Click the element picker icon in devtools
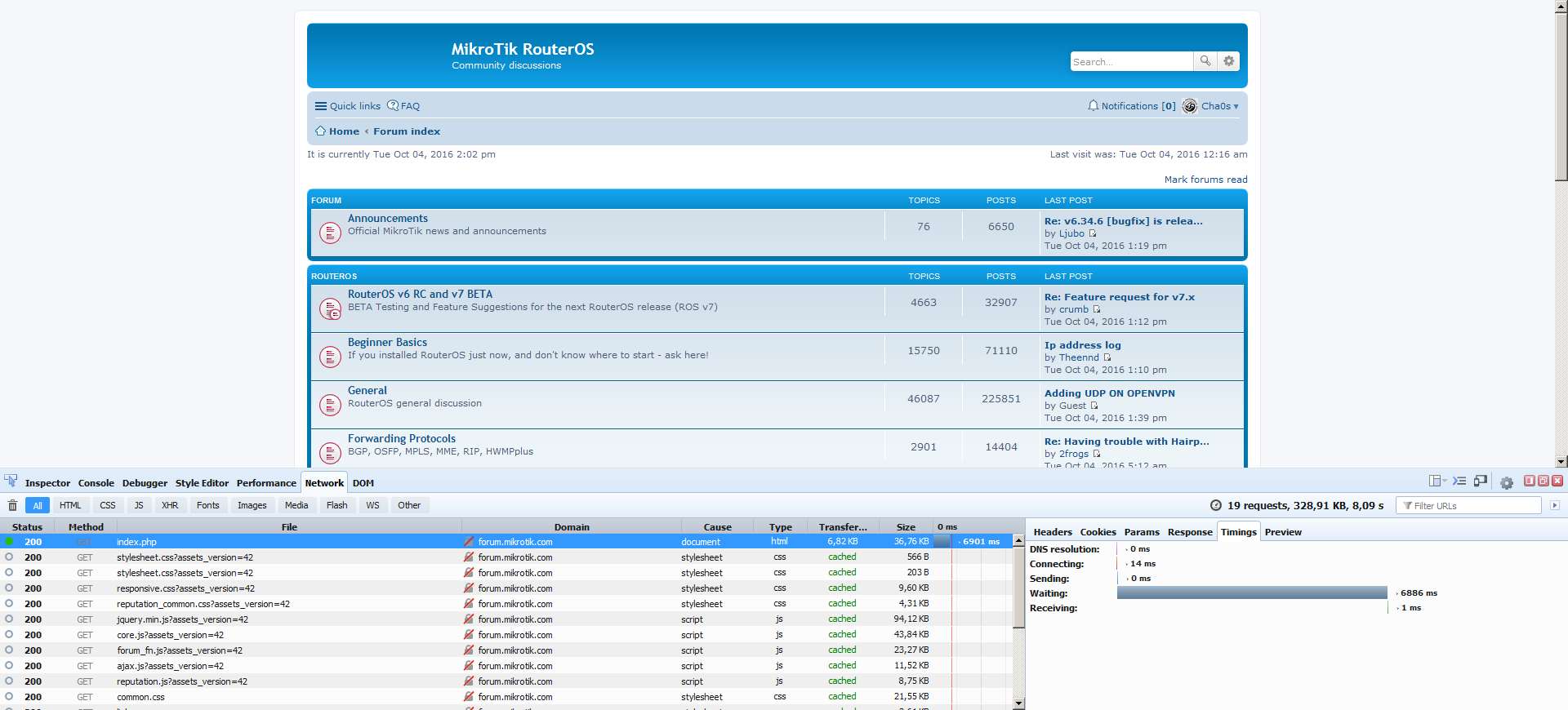 click(x=11, y=481)
